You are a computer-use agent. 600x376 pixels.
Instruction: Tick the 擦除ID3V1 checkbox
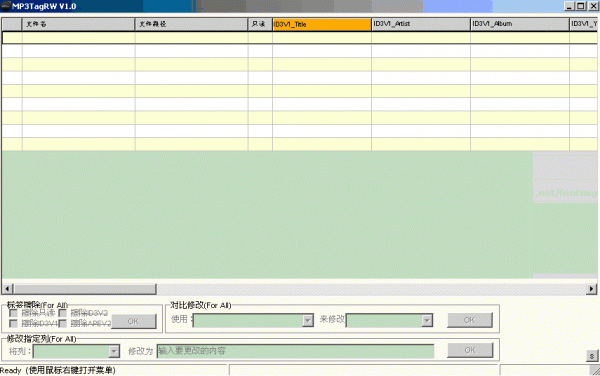[x=13, y=324]
